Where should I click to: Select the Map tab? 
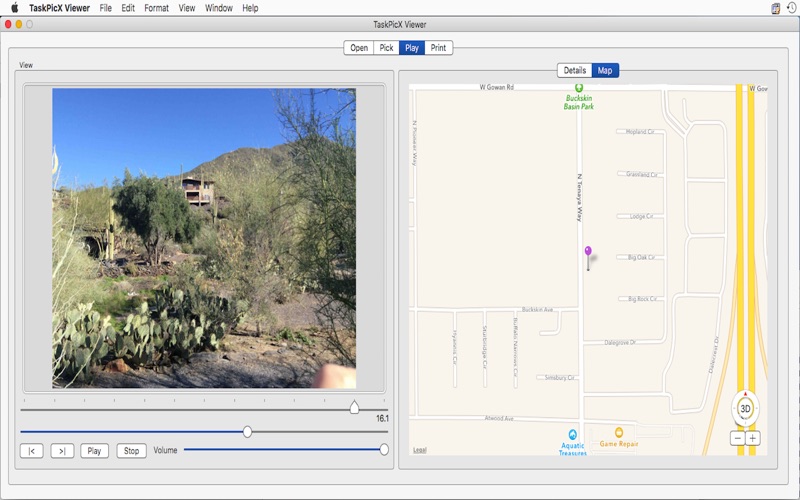coord(605,70)
